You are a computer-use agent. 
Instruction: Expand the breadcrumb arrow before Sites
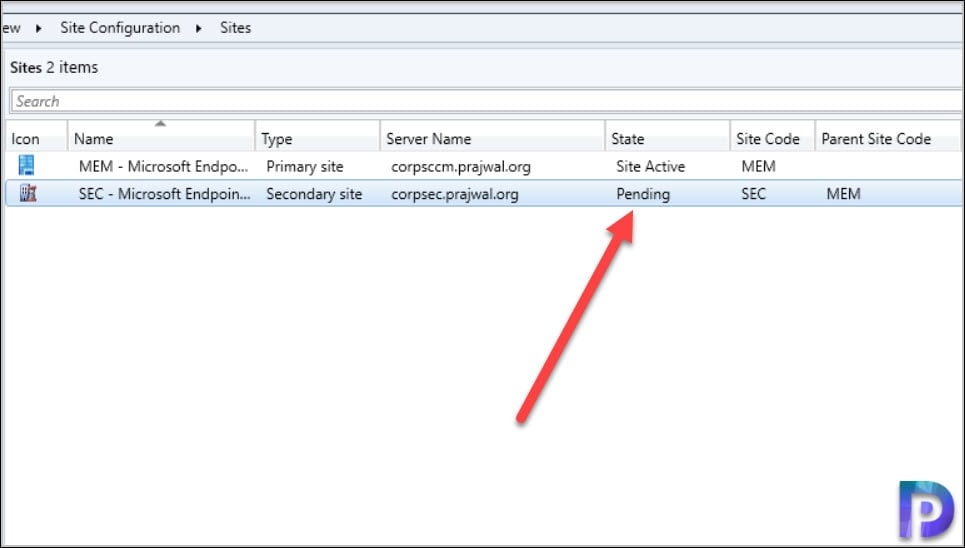pos(199,28)
